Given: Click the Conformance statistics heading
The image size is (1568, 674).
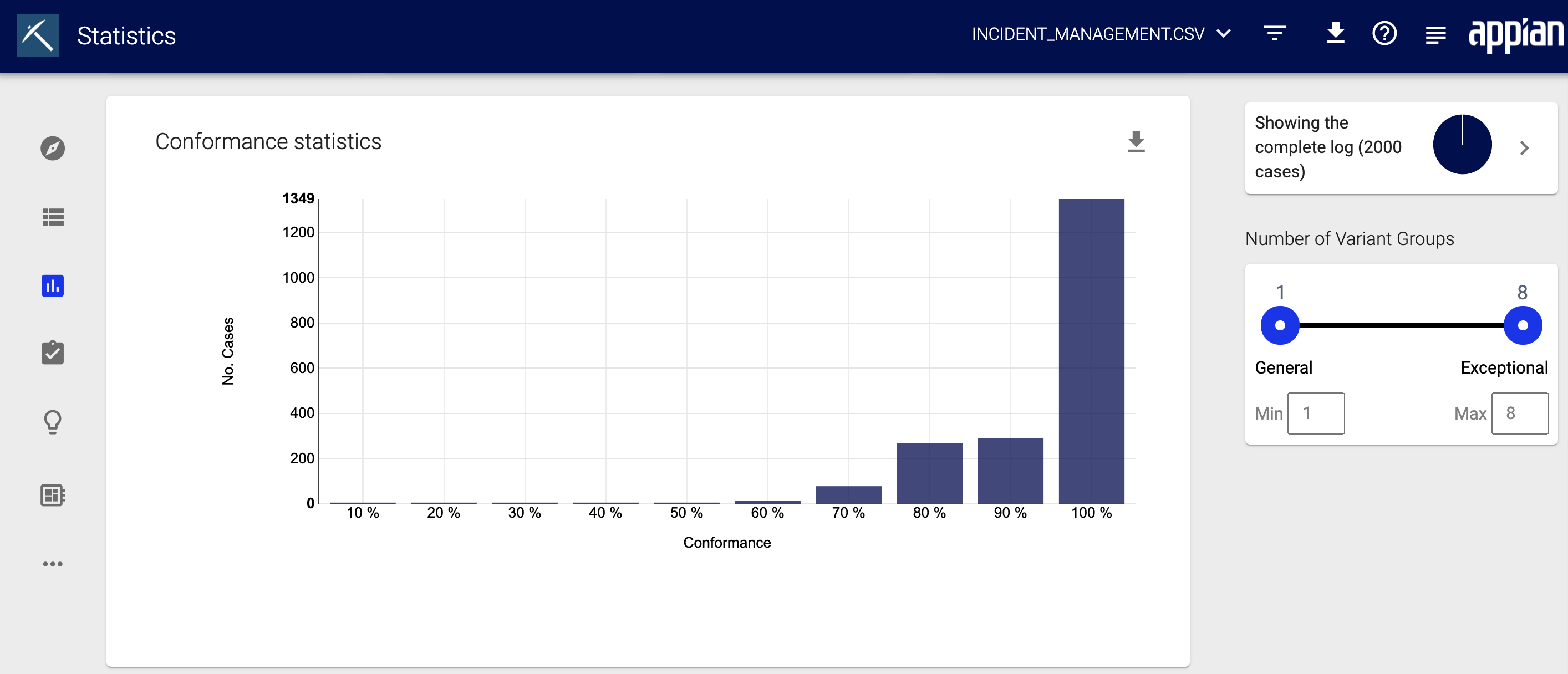Looking at the screenshot, I should click(268, 142).
